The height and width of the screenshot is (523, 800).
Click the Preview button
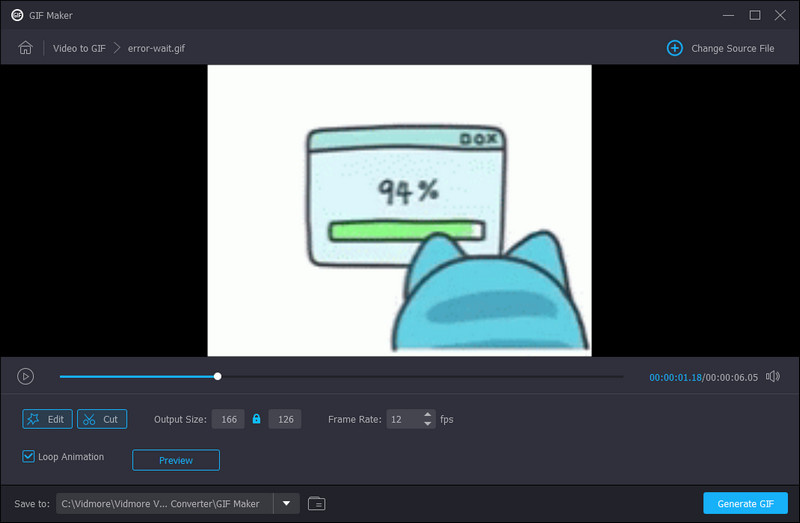point(176,460)
